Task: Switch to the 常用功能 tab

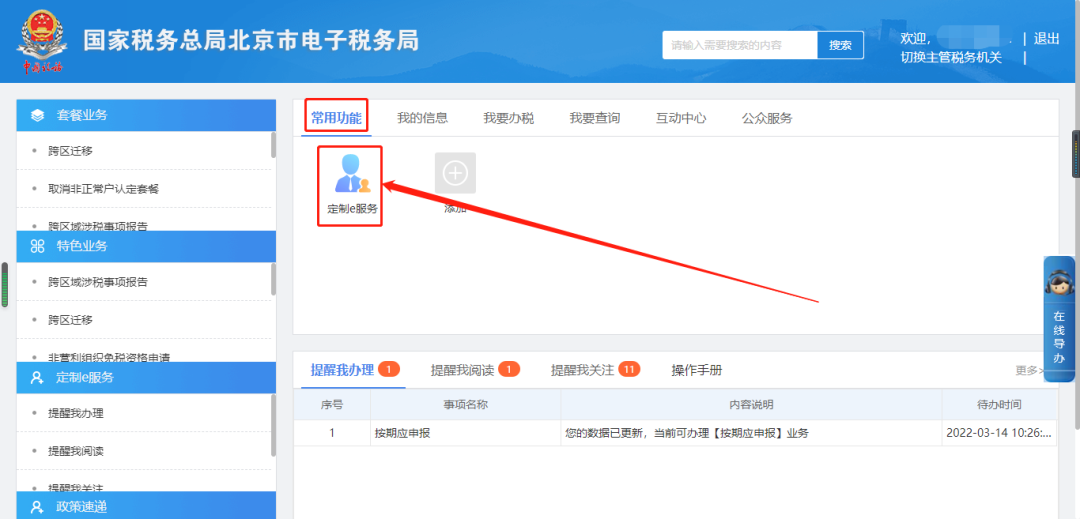Action: 336,118
